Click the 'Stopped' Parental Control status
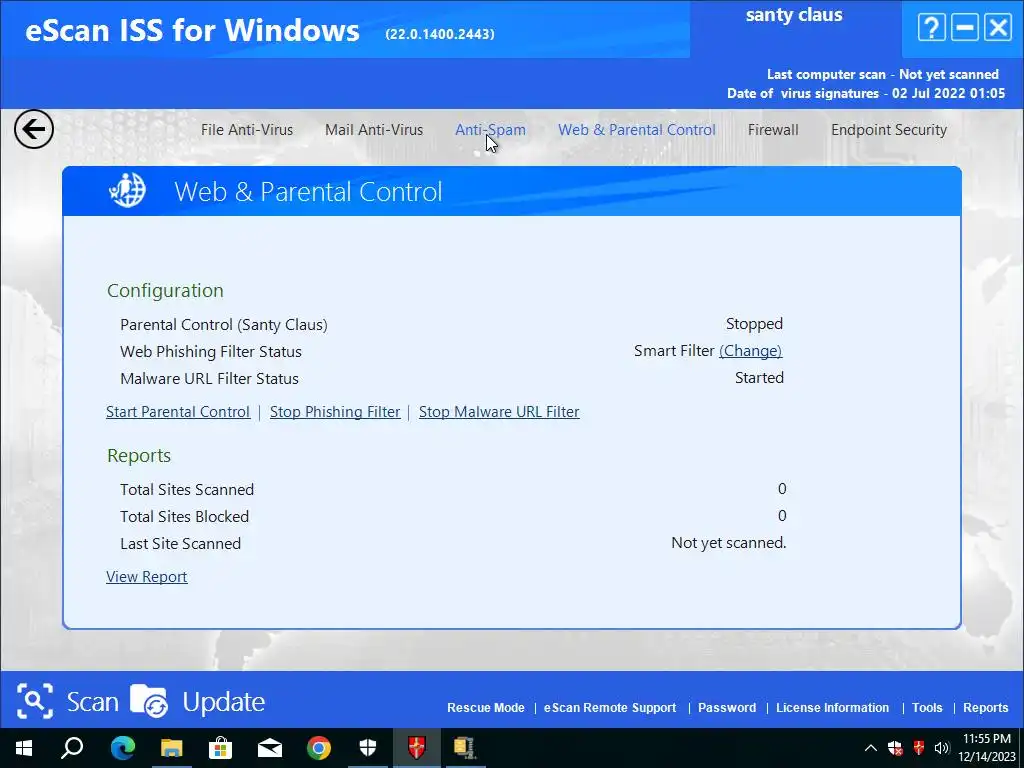Screen dimensions: 1024x768 [754, 324]
